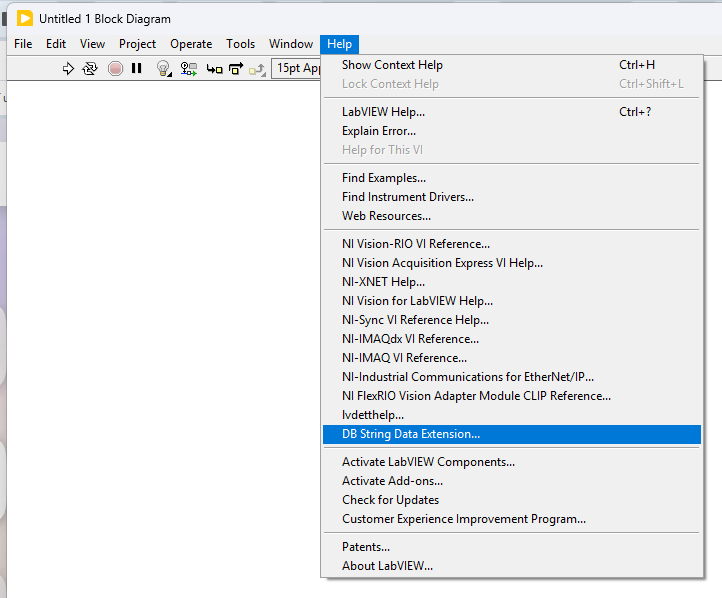Select NI Vision Acquisition Express VI Help...
722x598 pixels.
click(512, 263)
